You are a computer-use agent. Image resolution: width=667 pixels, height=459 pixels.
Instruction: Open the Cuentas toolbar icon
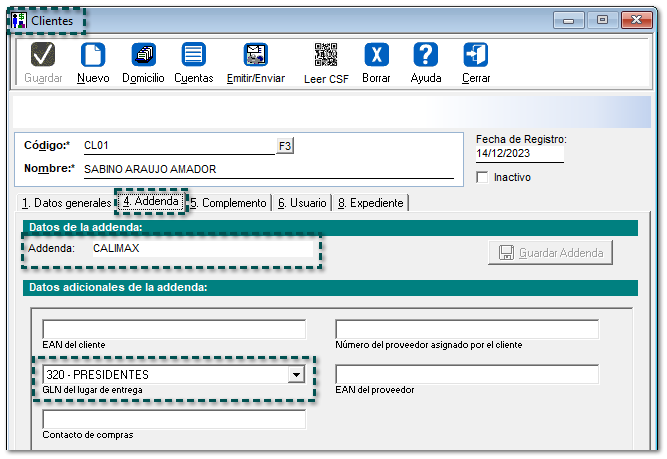(193, 56)
